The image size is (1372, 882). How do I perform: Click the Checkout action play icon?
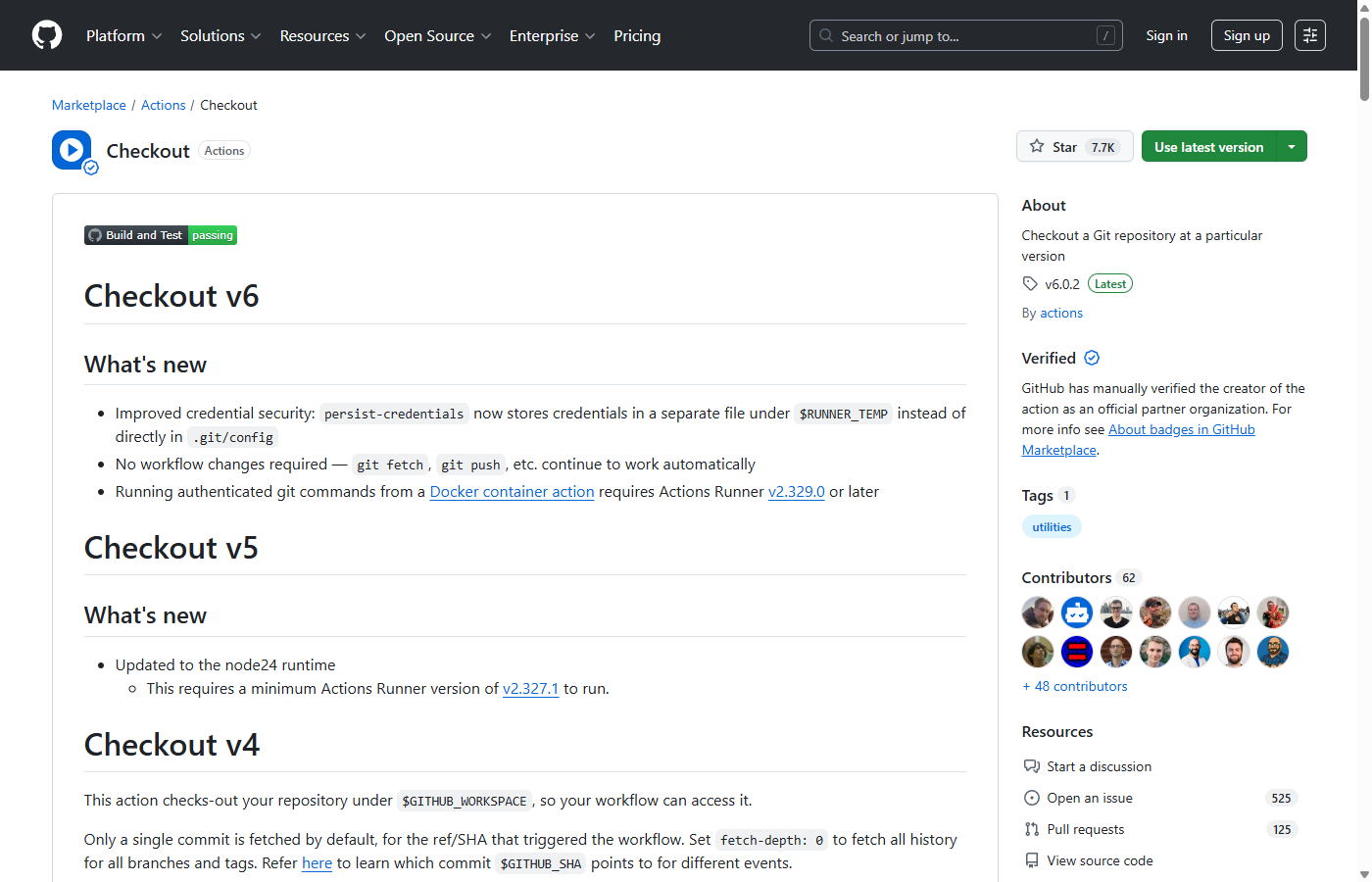72,150
